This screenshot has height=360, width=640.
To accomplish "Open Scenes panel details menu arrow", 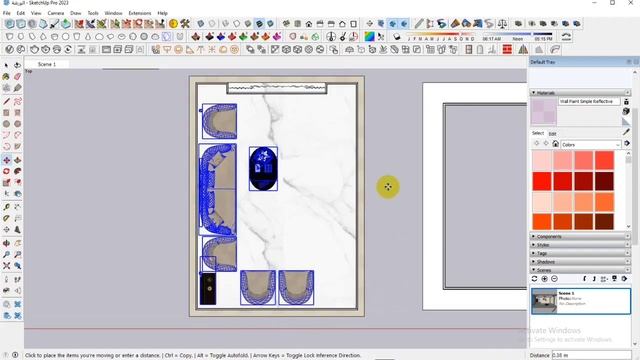I will click(x=624, y=278).
